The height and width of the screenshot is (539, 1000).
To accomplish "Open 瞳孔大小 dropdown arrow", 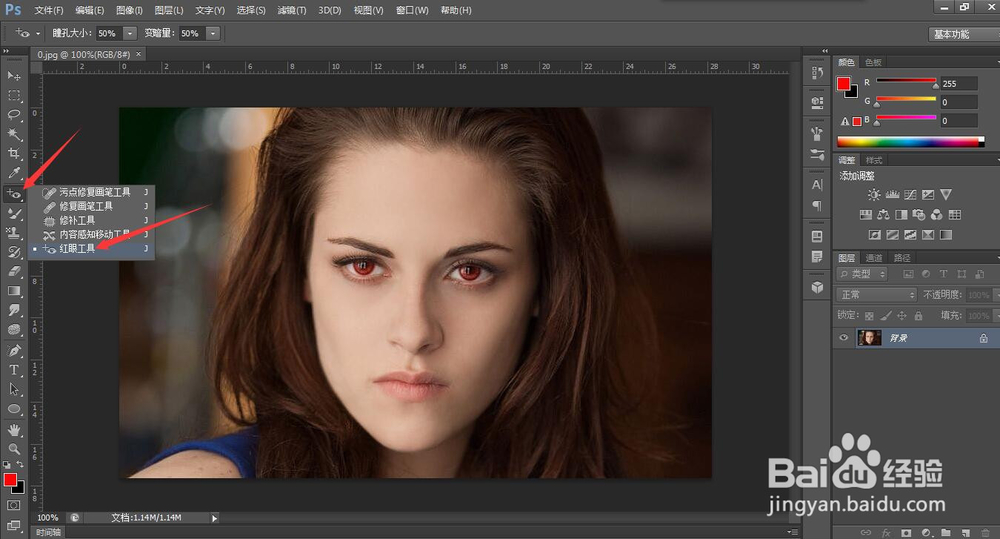I will (x=130, y=33).
